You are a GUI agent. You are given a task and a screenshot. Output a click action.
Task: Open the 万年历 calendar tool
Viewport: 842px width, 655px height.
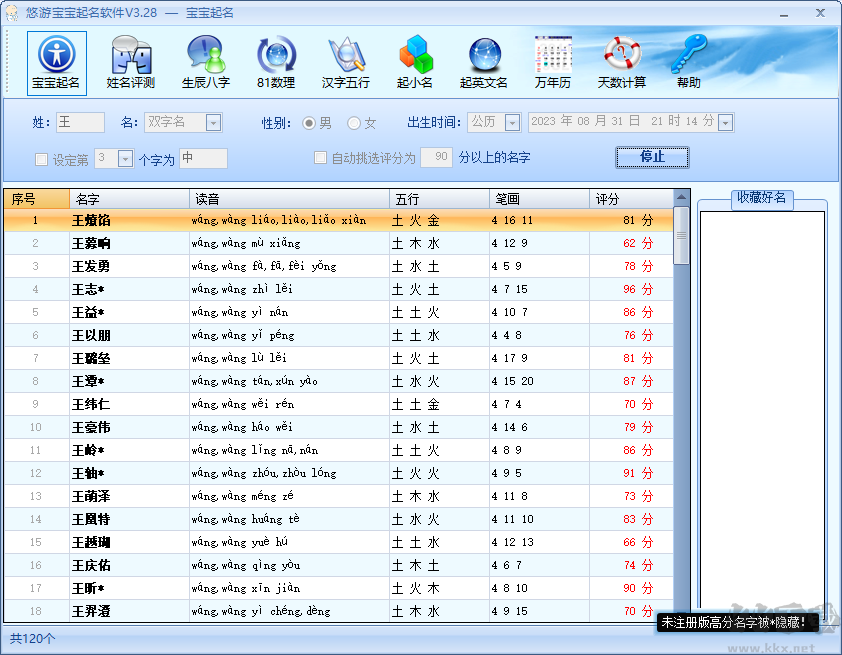[553, 62]
